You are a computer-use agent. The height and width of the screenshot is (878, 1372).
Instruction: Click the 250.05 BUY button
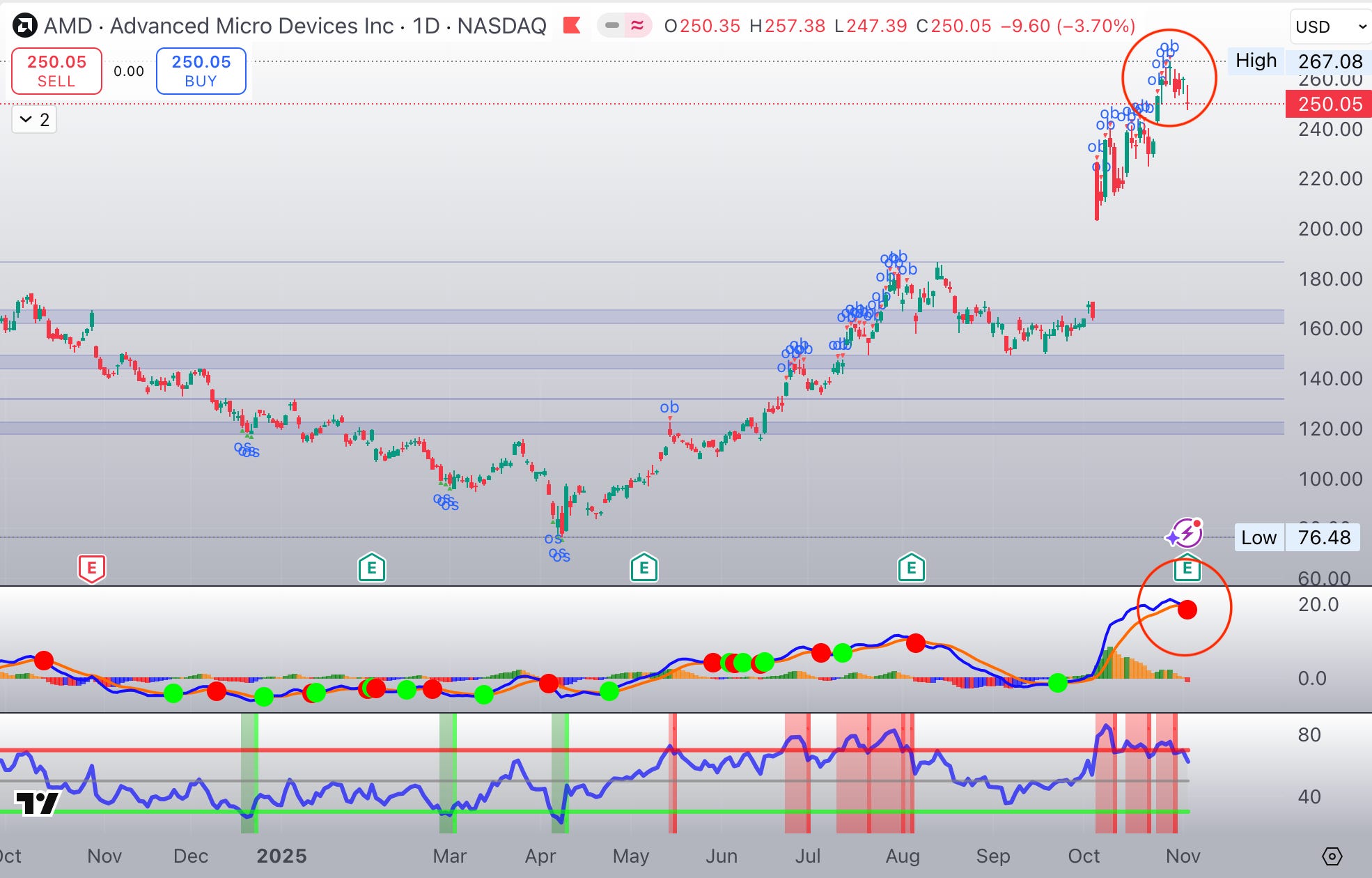201,71
